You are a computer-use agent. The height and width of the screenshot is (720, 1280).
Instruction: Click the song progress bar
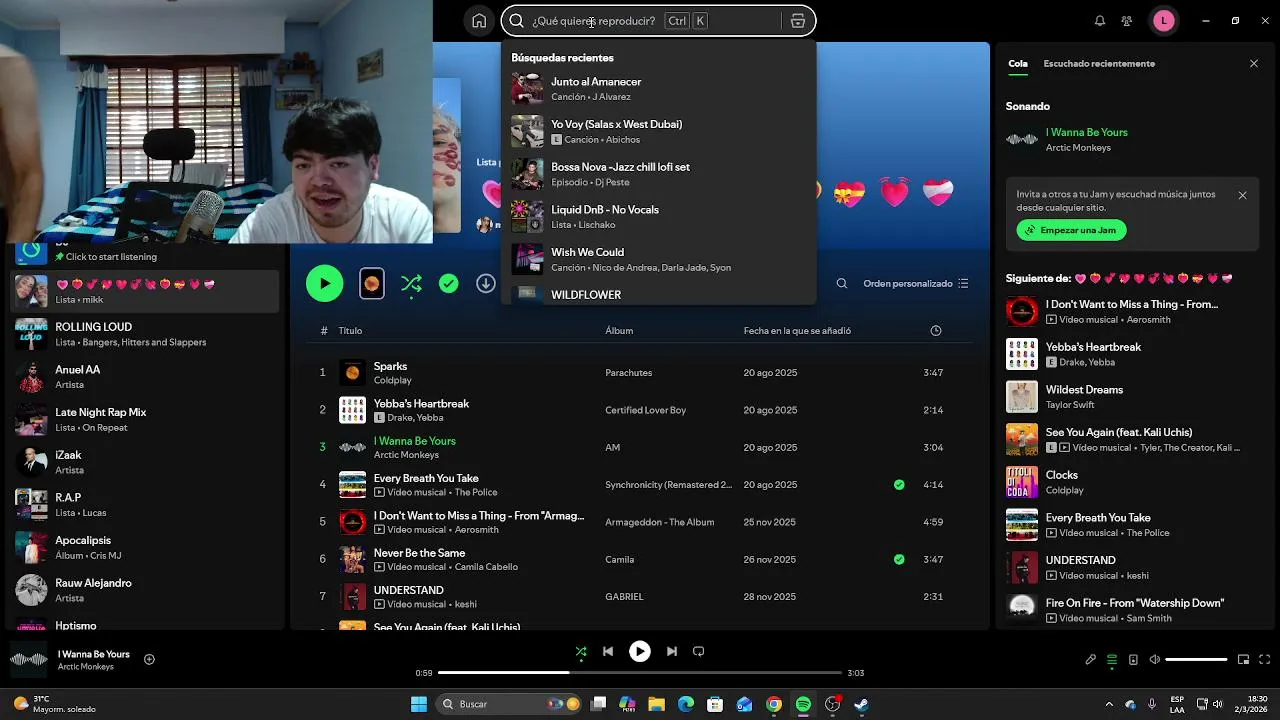click(639, 673)
